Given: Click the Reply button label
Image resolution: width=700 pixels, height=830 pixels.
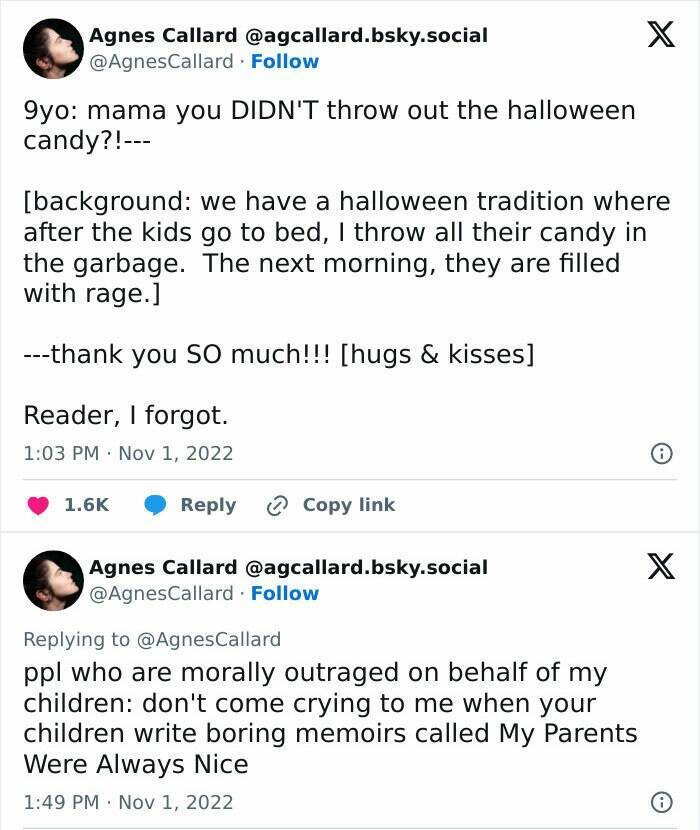Looking at the screenshot, I should click(x=208, y=505).
